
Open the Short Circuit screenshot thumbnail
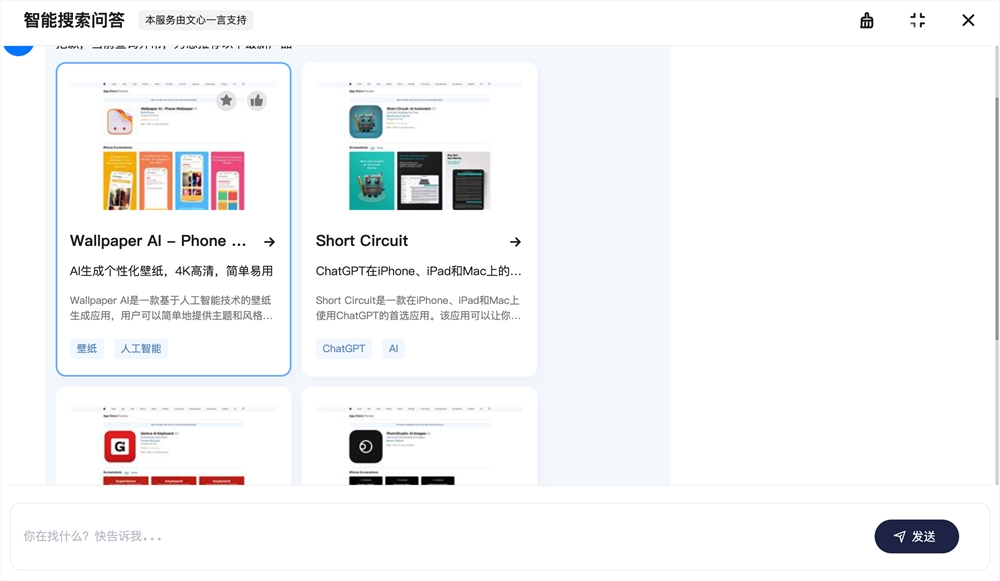click(419, 146)
